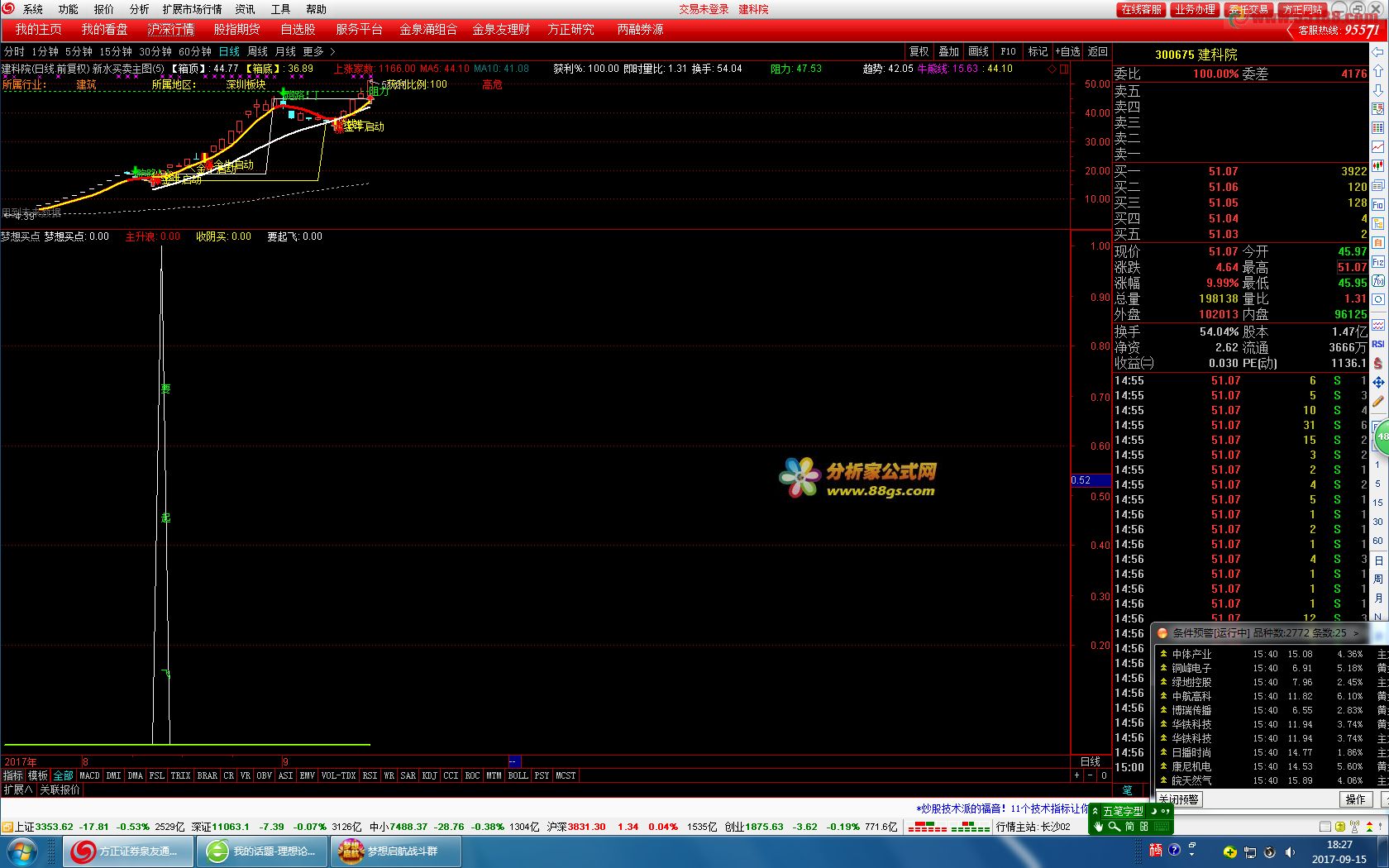Click the 操作 button in alert window
The image size is (1389, 868).
click(x=1356, y=799)
